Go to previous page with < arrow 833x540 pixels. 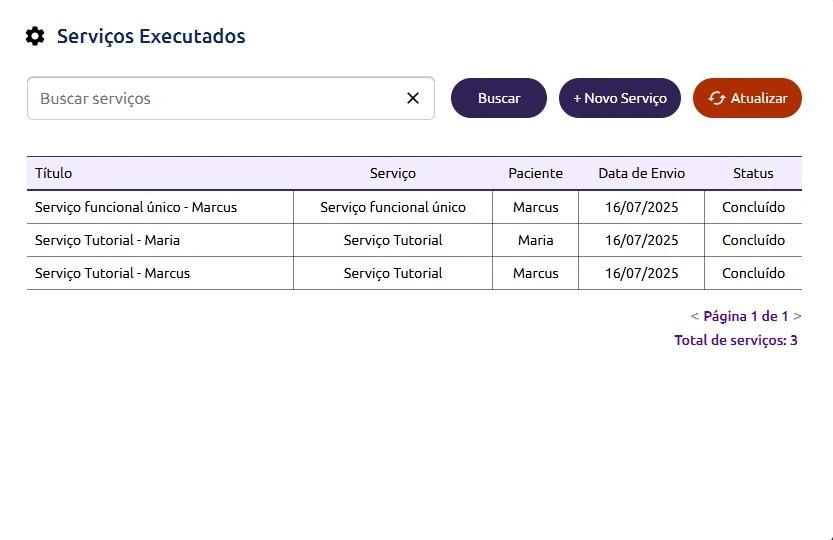tap(694, 316)
